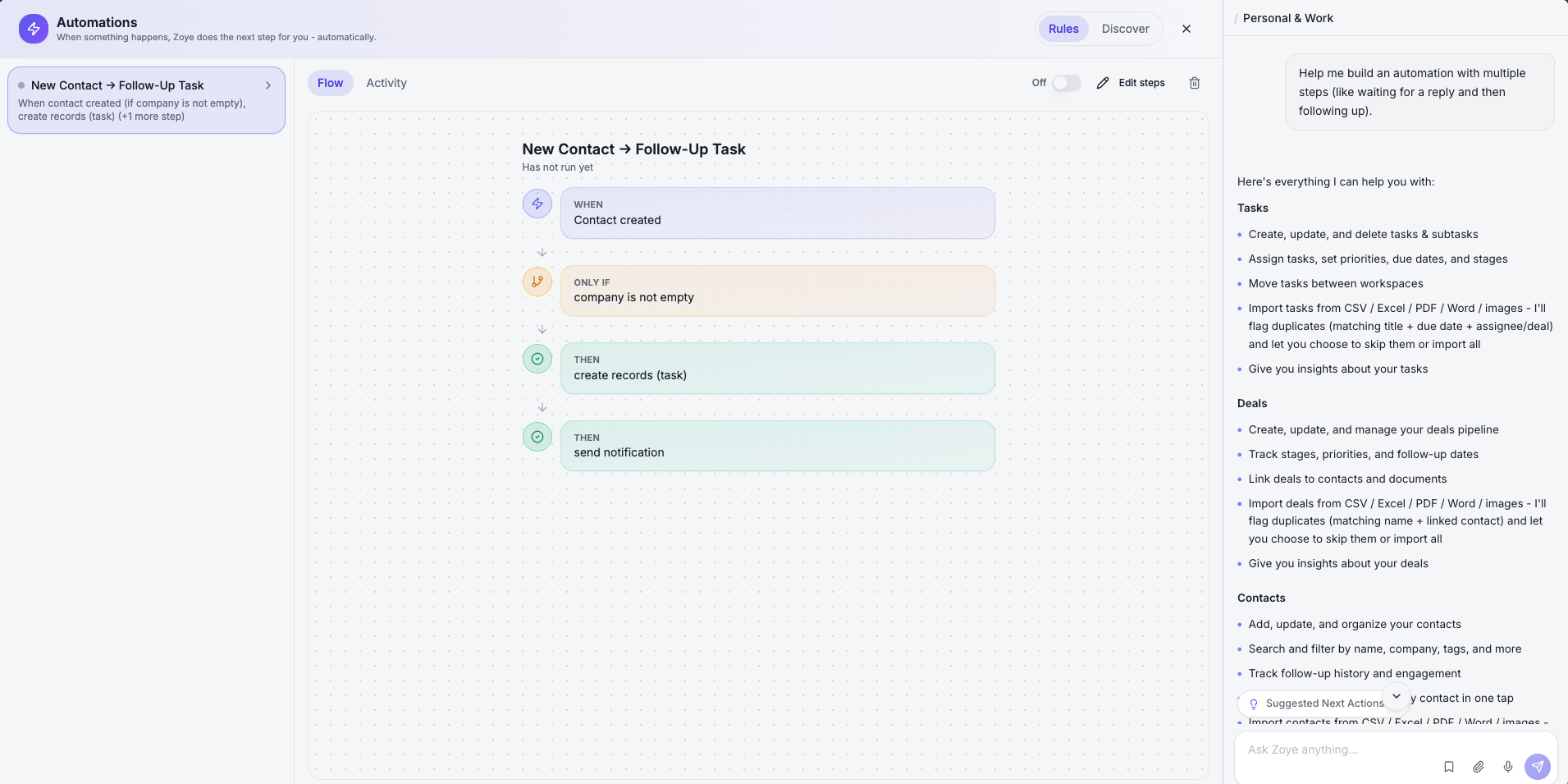Click the pencil icon next to Edit steps
Viewport: 1568px width, 784px height.
pyautogui.click(x=1103, y=83)
